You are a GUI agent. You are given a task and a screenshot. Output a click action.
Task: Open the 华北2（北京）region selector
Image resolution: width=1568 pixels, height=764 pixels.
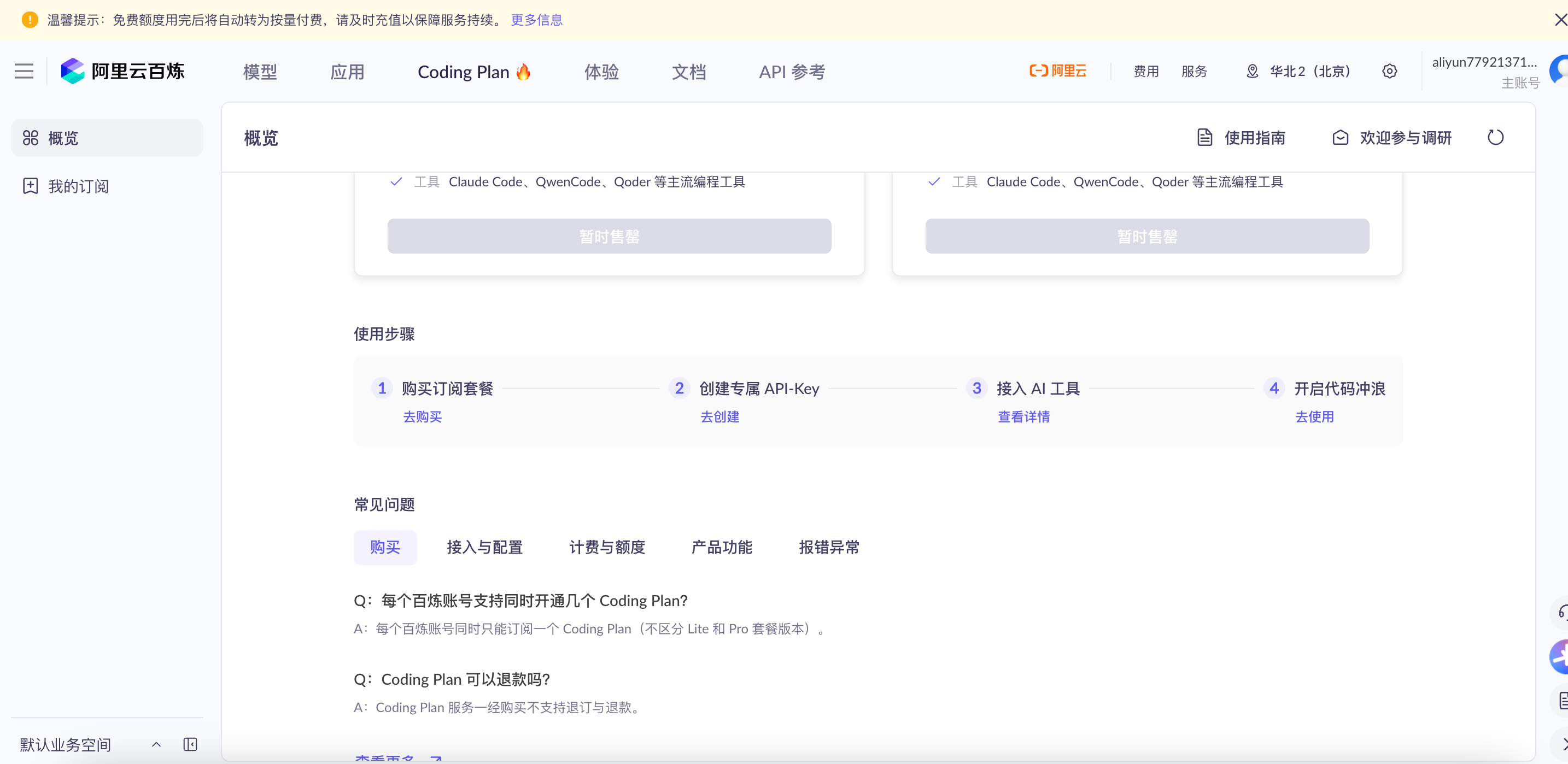[x=1300, y=71]
